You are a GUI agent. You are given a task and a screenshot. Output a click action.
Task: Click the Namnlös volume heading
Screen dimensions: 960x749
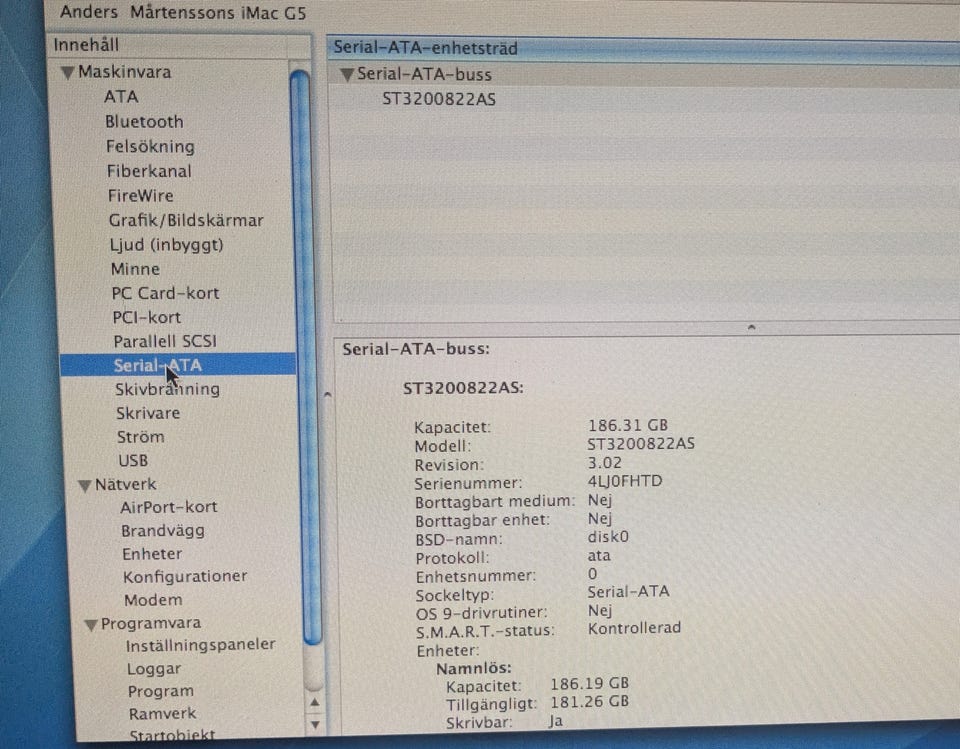[473, 668]
